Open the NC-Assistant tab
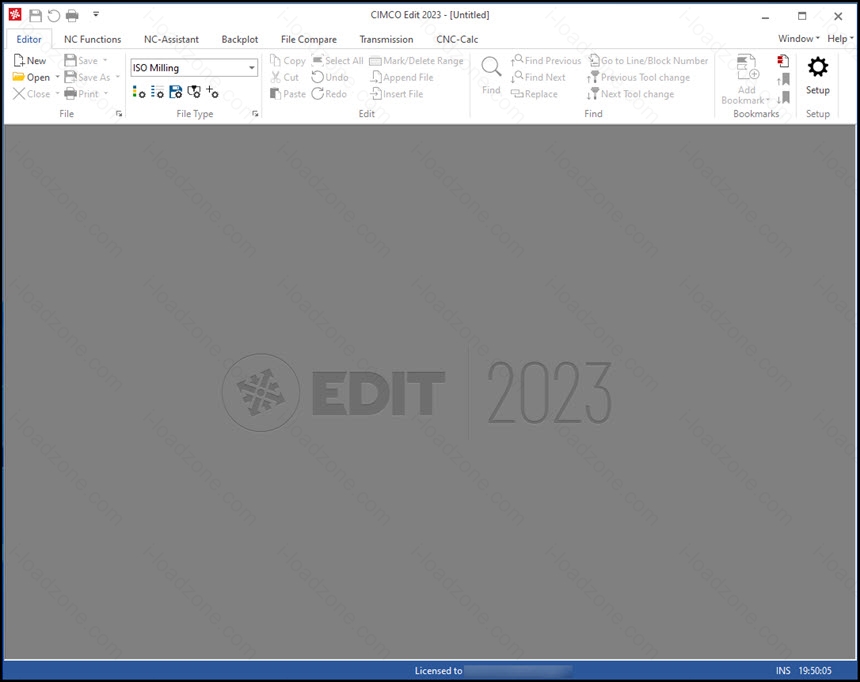 click(x=171, y=40)
